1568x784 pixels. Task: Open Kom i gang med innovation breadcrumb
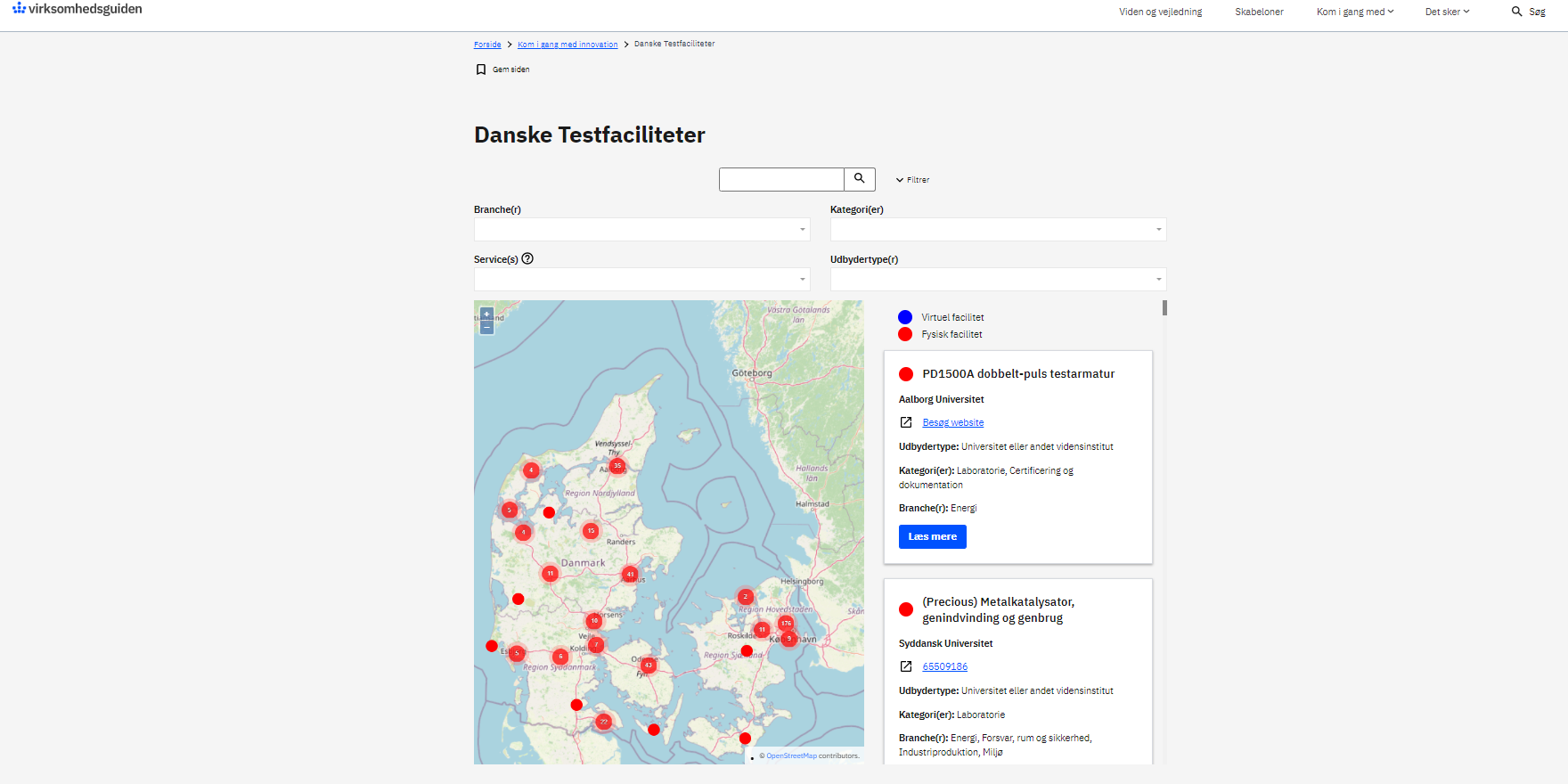568,45
